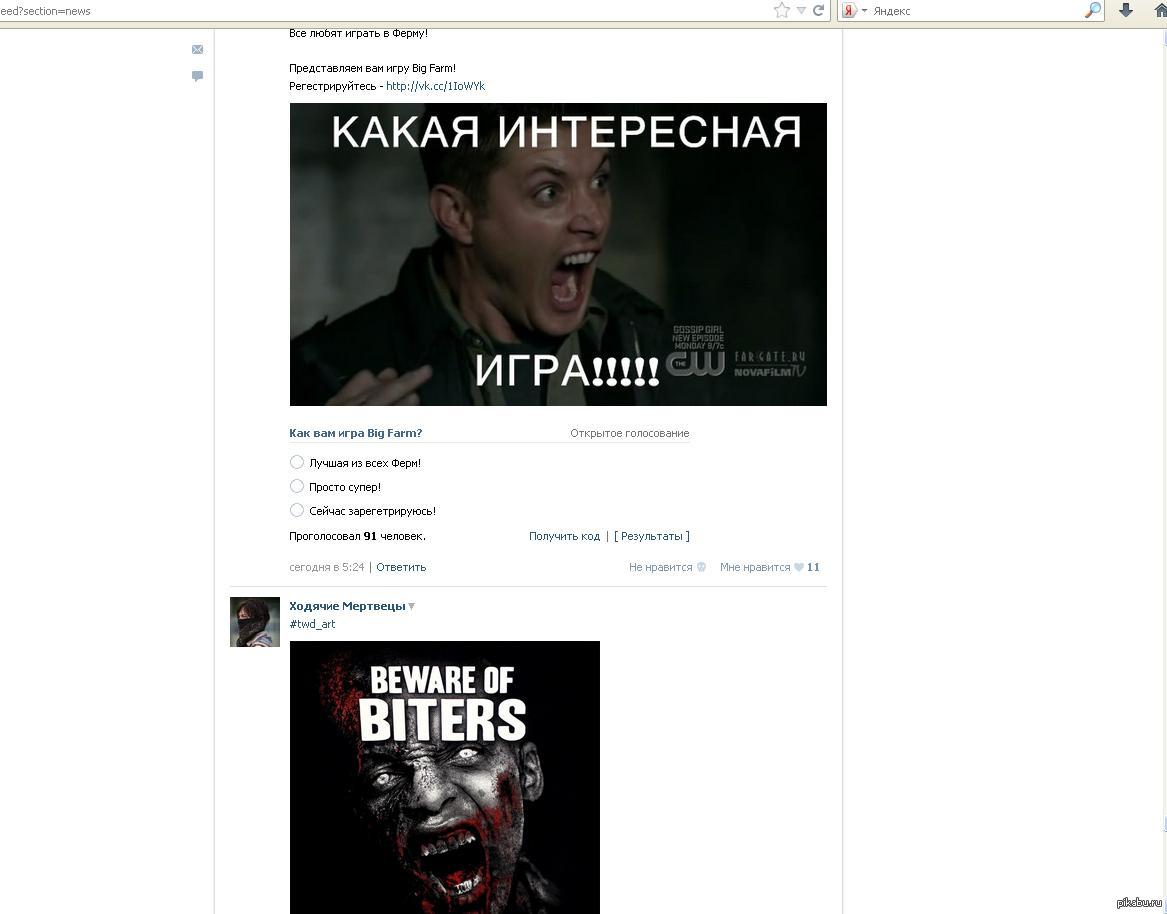Open the vk.cc/1IoWYk registration link
The image size is (1167, 914).
pos(435,86)
